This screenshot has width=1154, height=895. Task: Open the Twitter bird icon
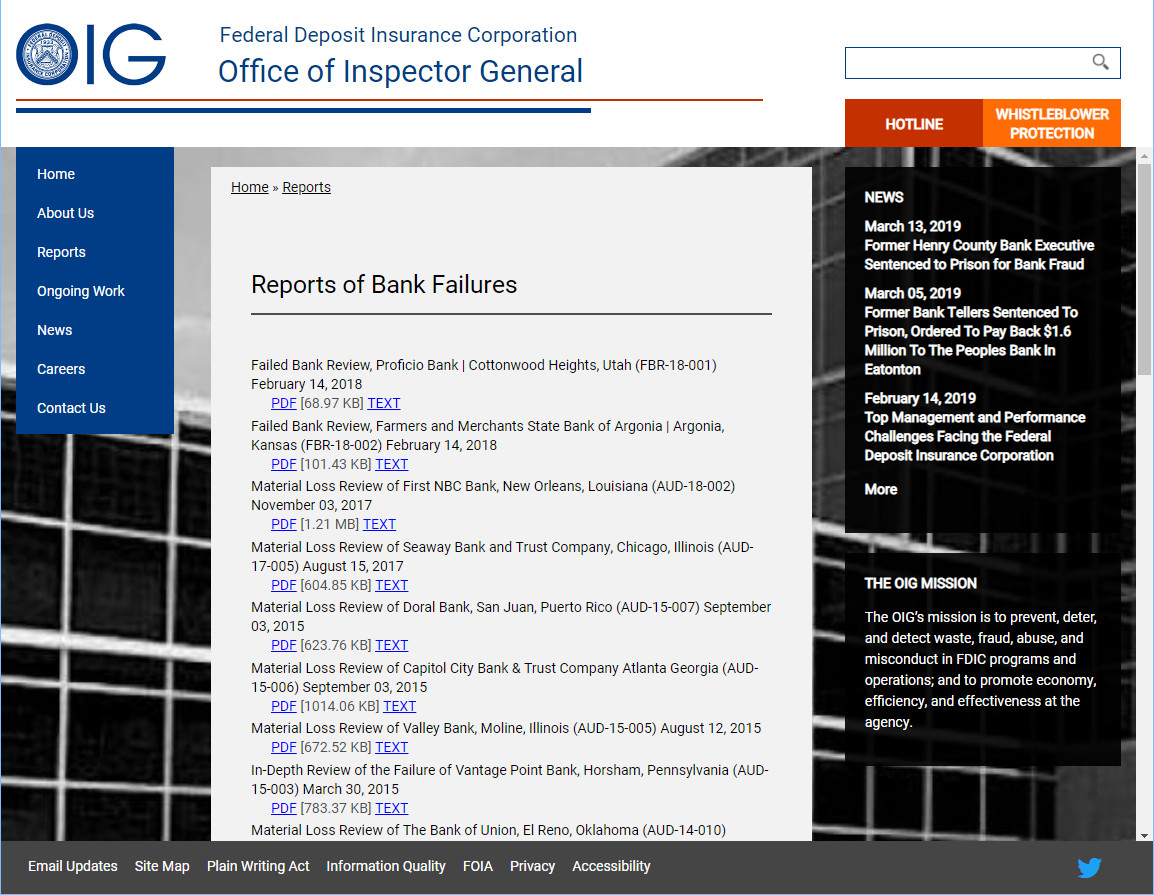(x=1089, y=867)
